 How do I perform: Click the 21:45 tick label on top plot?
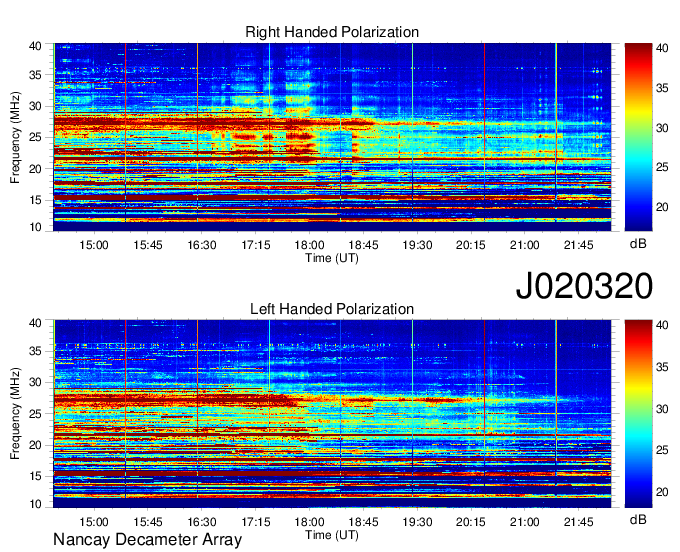click(x=579, y=245)
